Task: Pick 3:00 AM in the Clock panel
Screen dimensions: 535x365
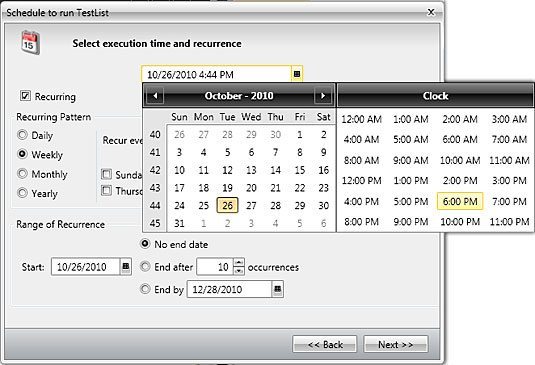Action: point(509,119)
